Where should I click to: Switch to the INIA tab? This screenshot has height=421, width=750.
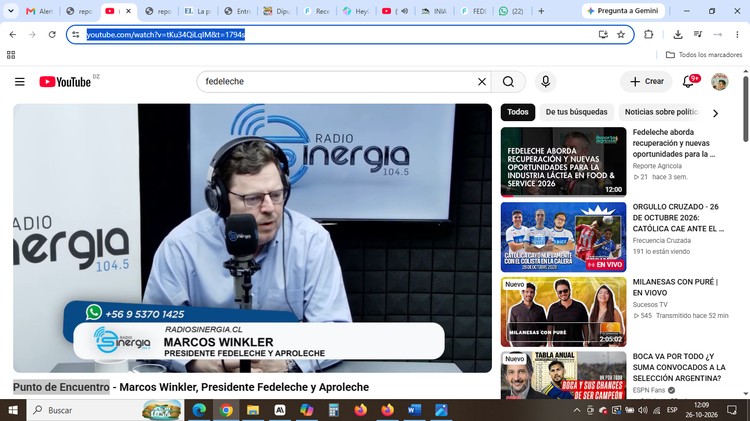point(434,11)
